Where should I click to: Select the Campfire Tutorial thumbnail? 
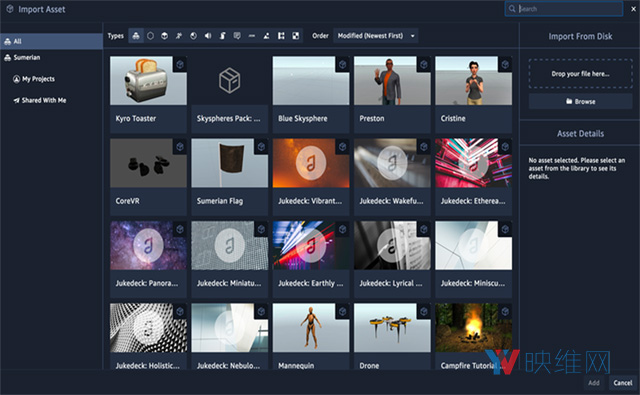[473, 328]
